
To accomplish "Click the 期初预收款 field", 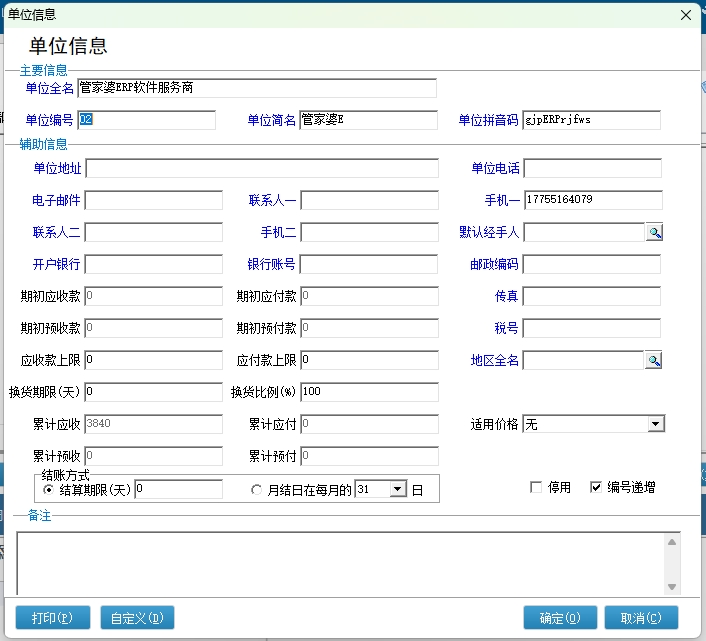I will (154, 328).
